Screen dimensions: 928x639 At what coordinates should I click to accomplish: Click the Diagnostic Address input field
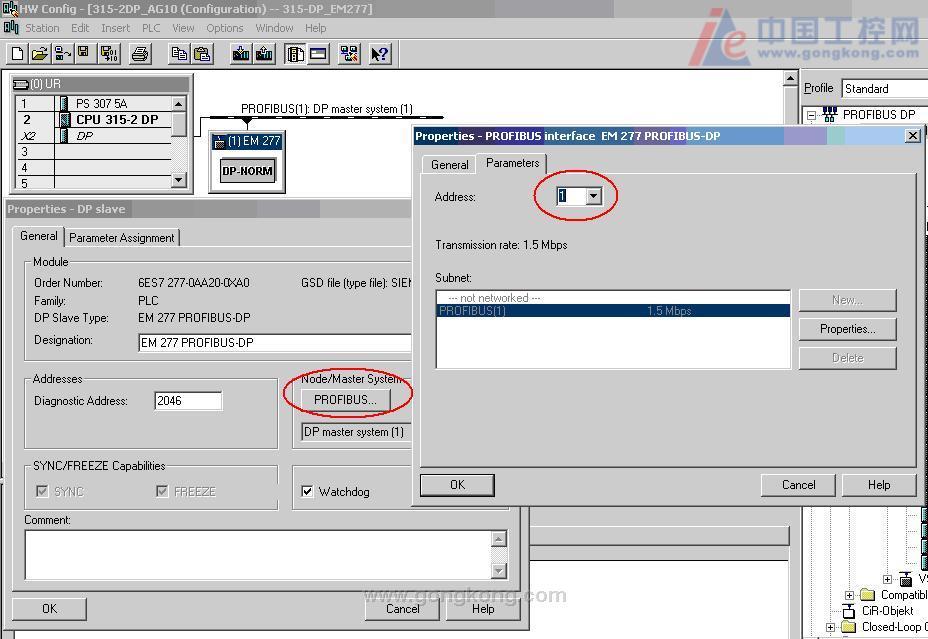coord(188,401)
